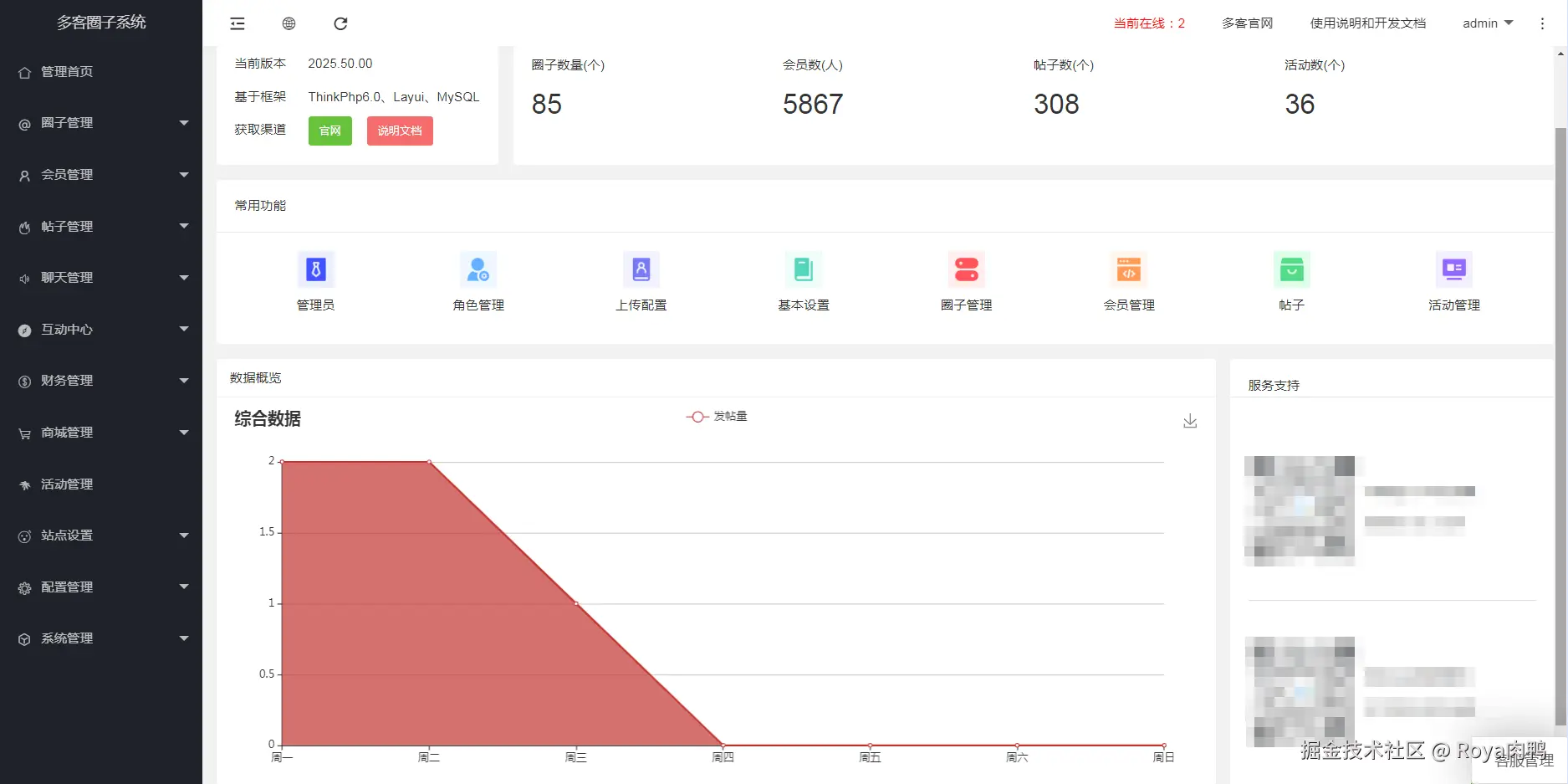This screenshot has height=784, width=1568.
Task: Click the 36 activity count value
Action: [x=1300, y=105]
